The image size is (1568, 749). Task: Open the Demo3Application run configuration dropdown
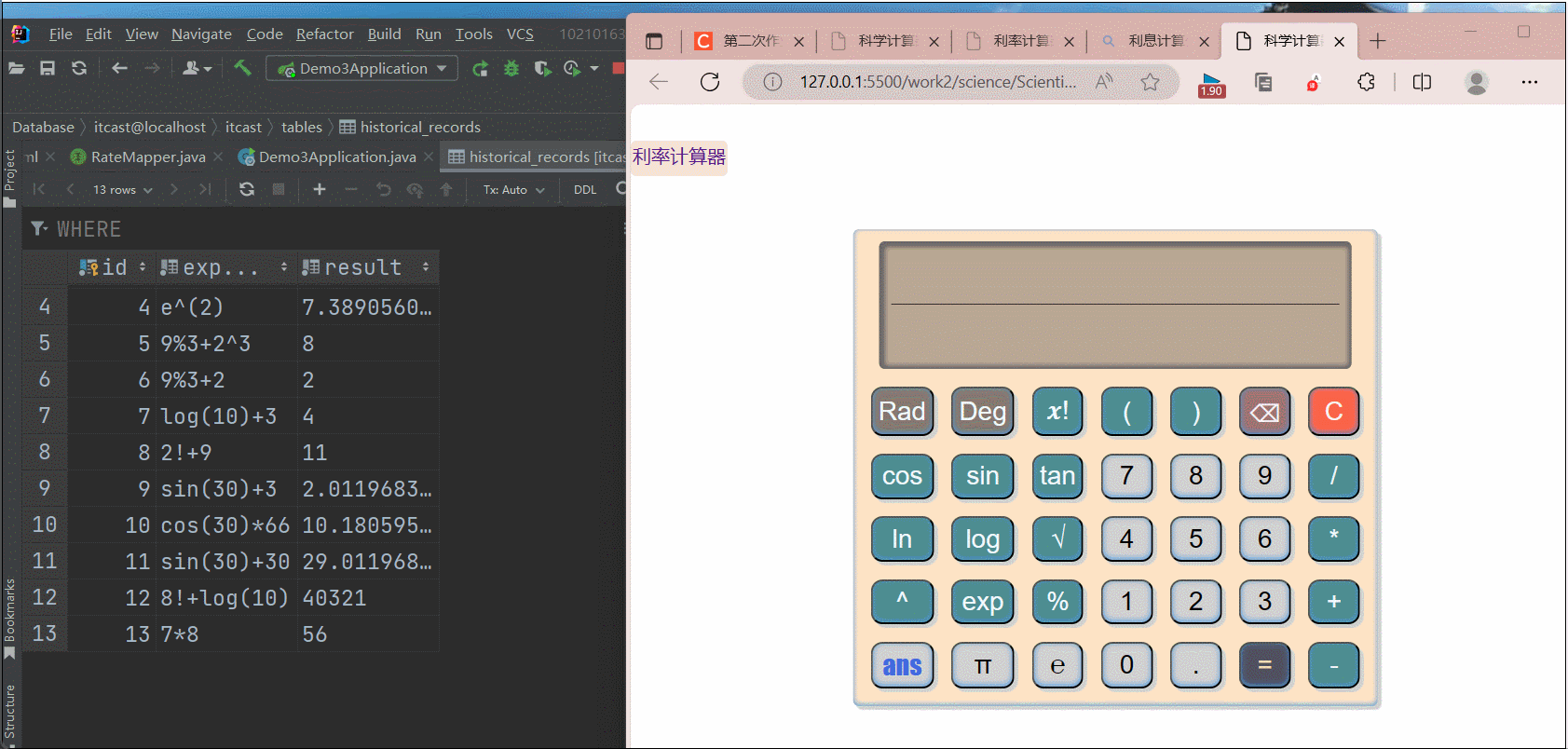[x=362, y=68]
